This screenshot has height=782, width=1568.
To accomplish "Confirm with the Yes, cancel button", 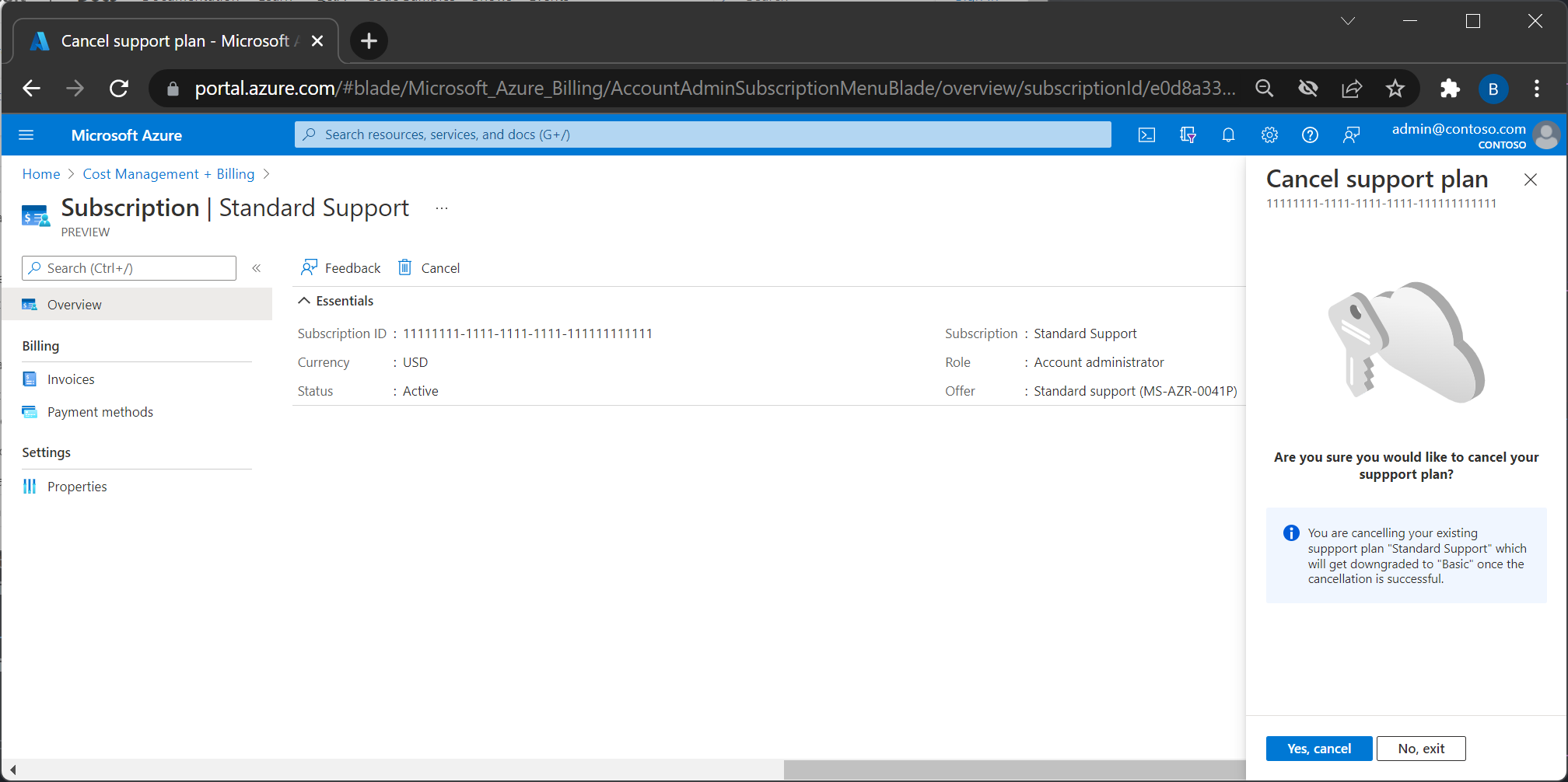I will [x=1319, y=749].
